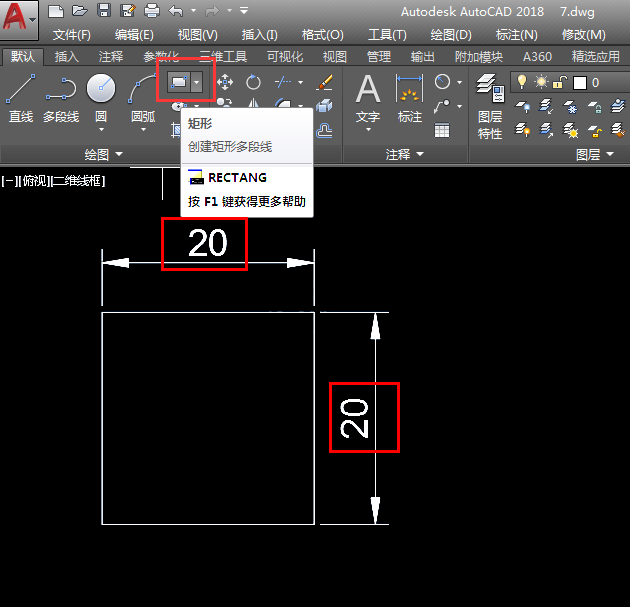Click the viewport label 俯视
Viewport: 630px width, 607px height.
pyautogui.click(x=35, y=181)
